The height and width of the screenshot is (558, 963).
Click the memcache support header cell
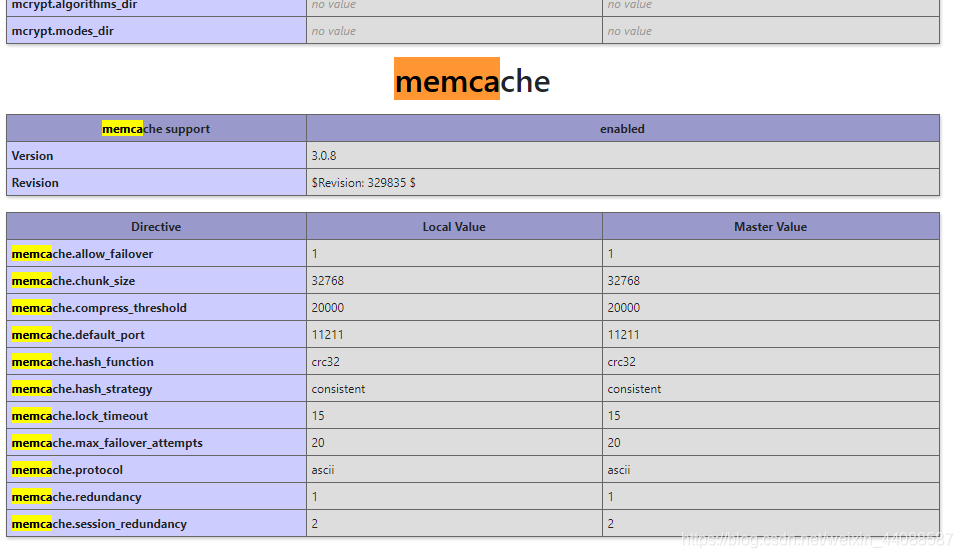[x=156, y=129]
